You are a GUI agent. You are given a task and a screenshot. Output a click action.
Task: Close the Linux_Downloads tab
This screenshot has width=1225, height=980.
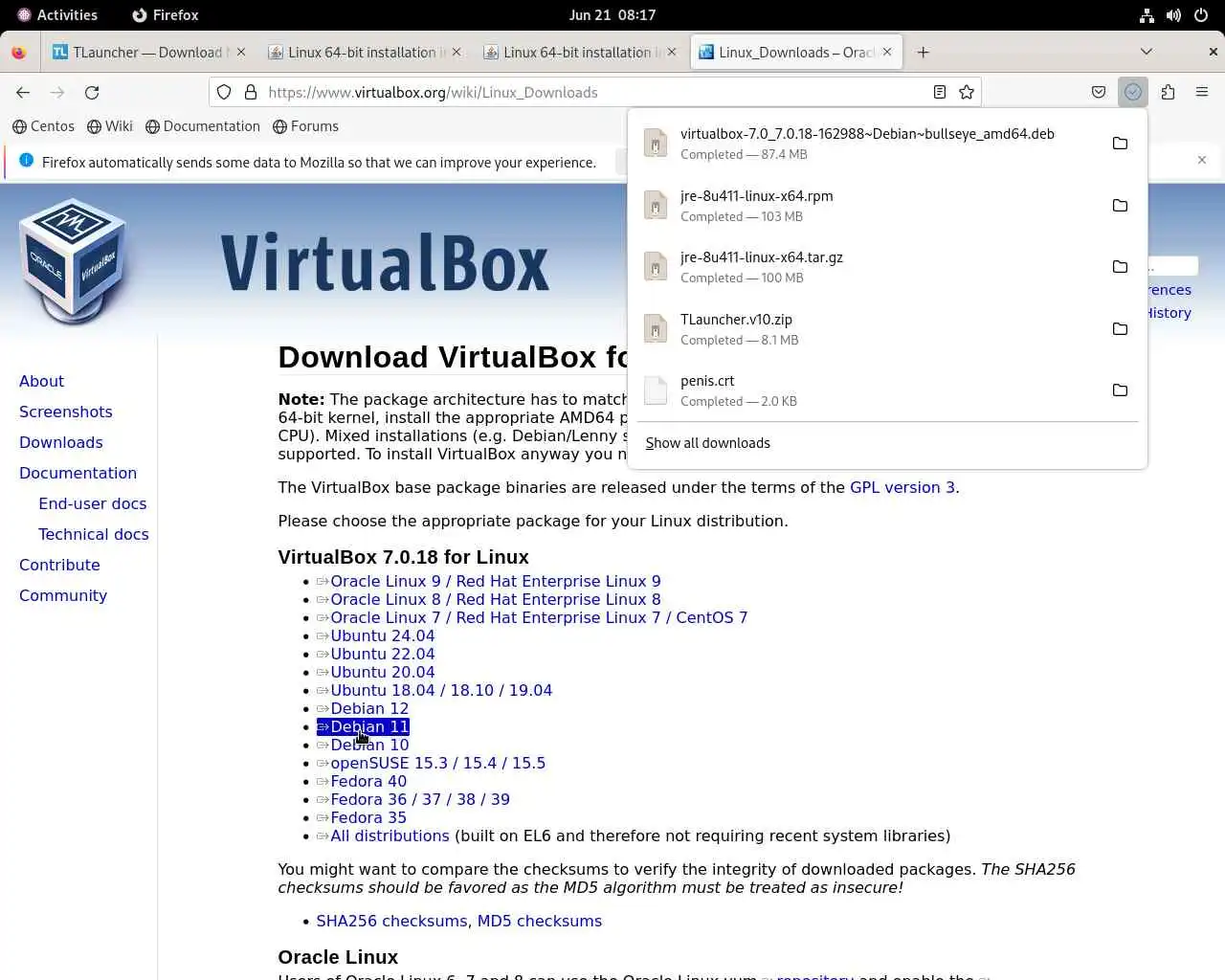886,52
